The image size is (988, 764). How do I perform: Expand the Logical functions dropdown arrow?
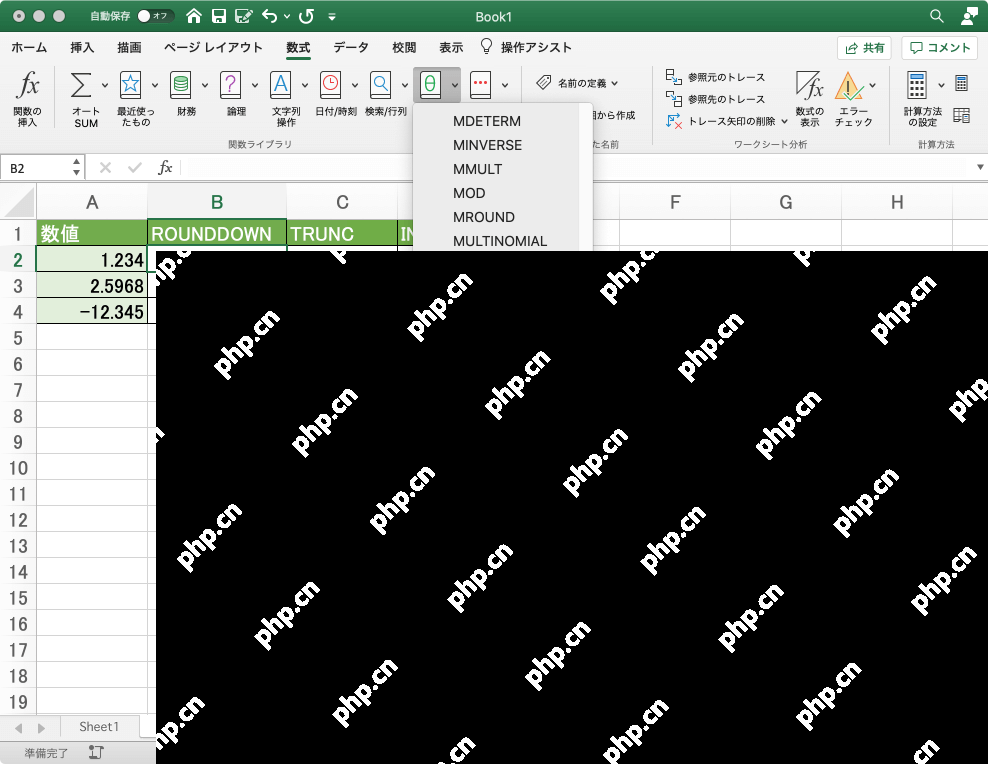coord(255,85)
